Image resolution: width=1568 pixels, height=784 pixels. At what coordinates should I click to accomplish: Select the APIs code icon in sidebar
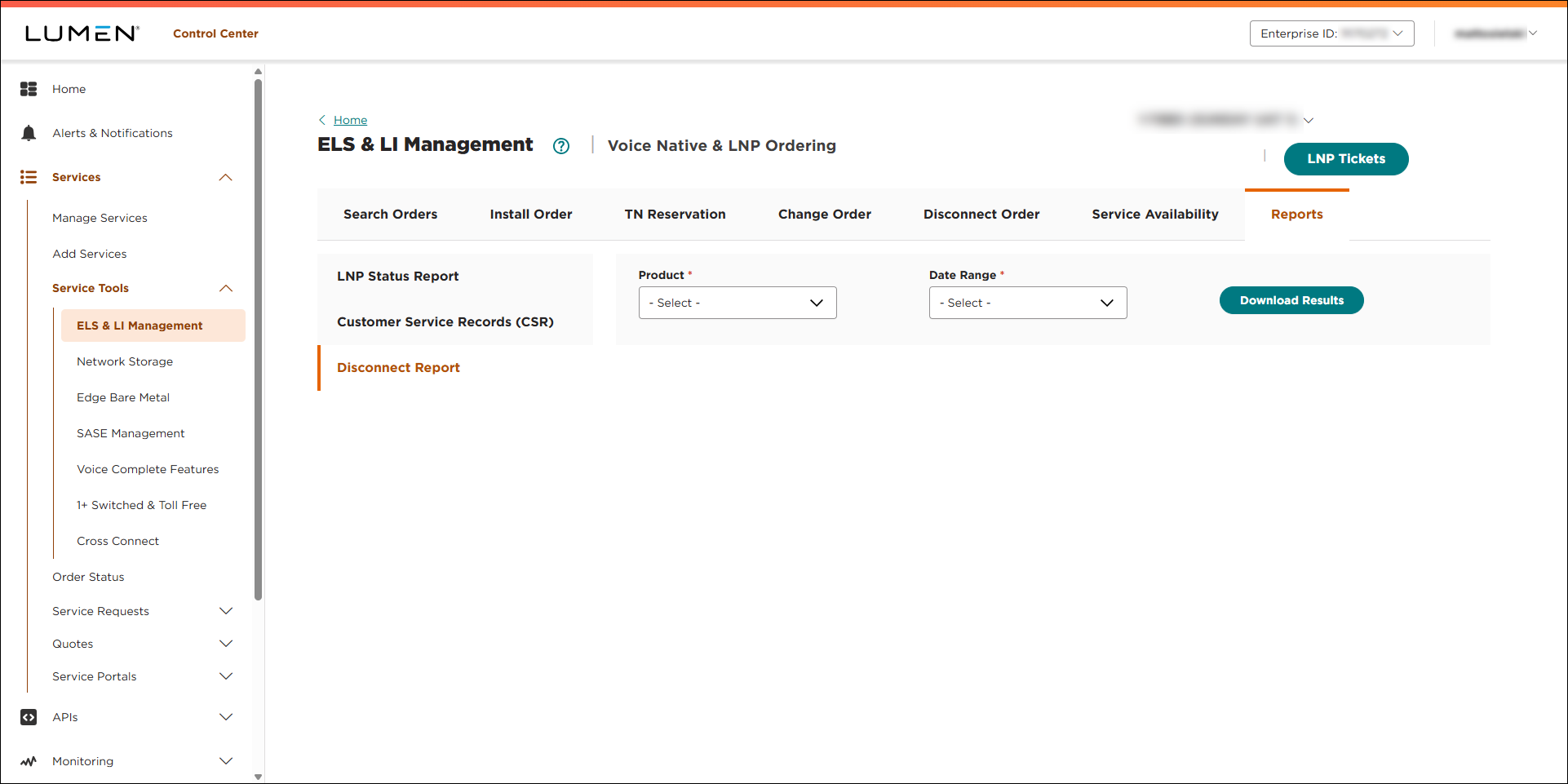tap(29, 716)
